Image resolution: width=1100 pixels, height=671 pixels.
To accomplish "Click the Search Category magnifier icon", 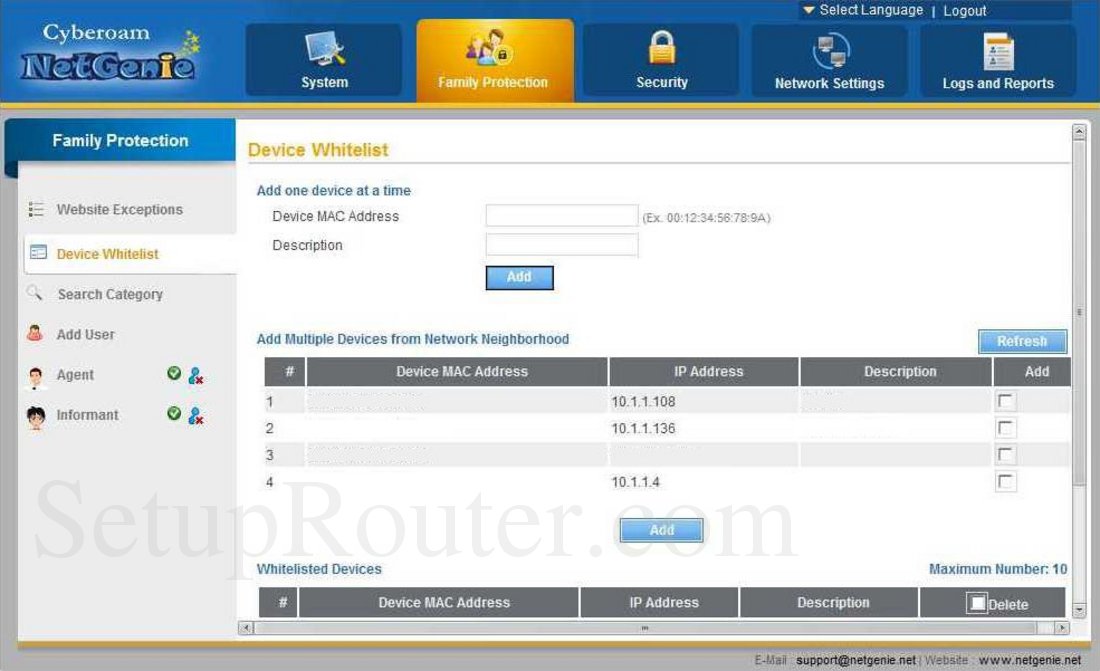I will click(x=34, y=293).
